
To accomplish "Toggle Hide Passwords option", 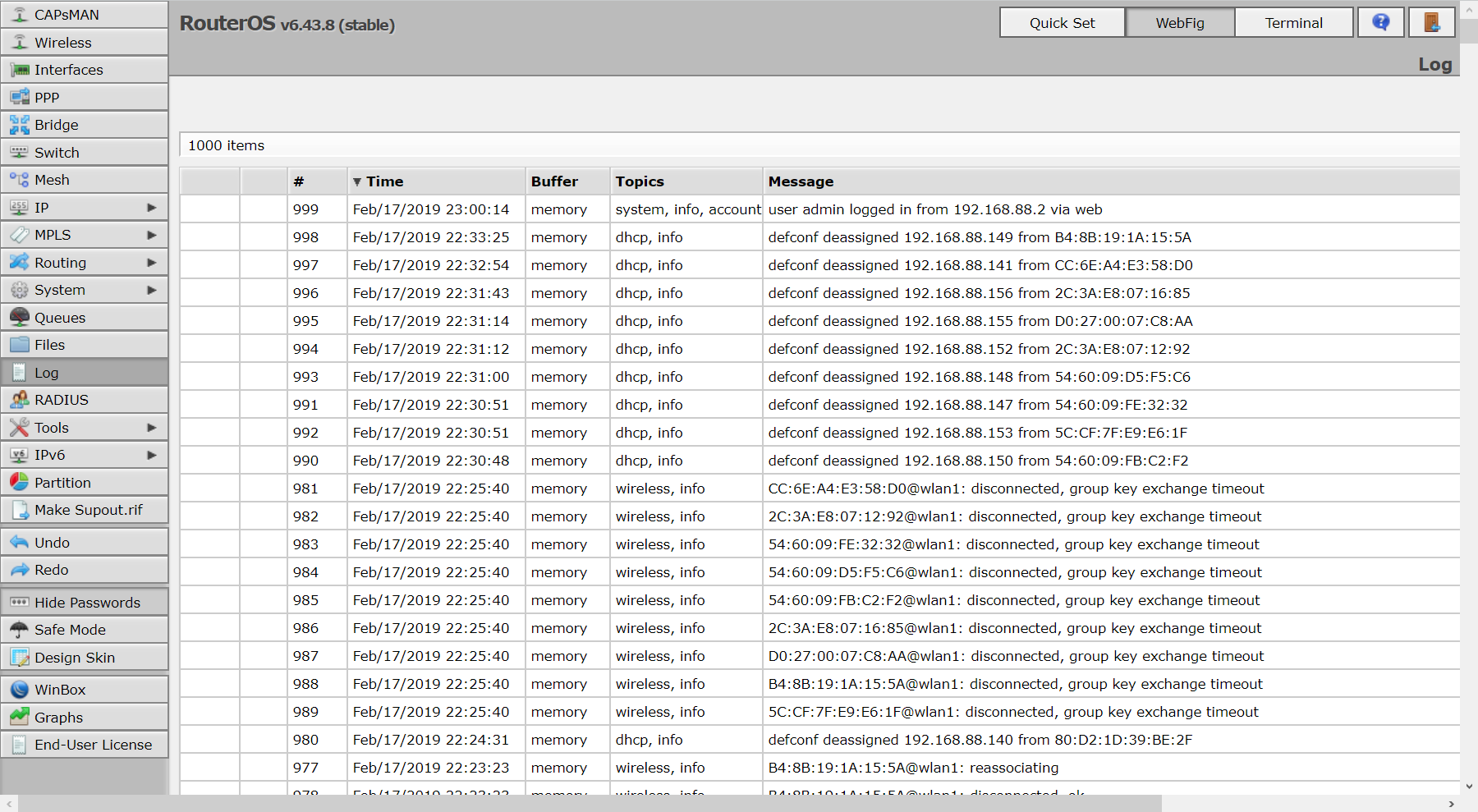I will click(x=85, y=603).
